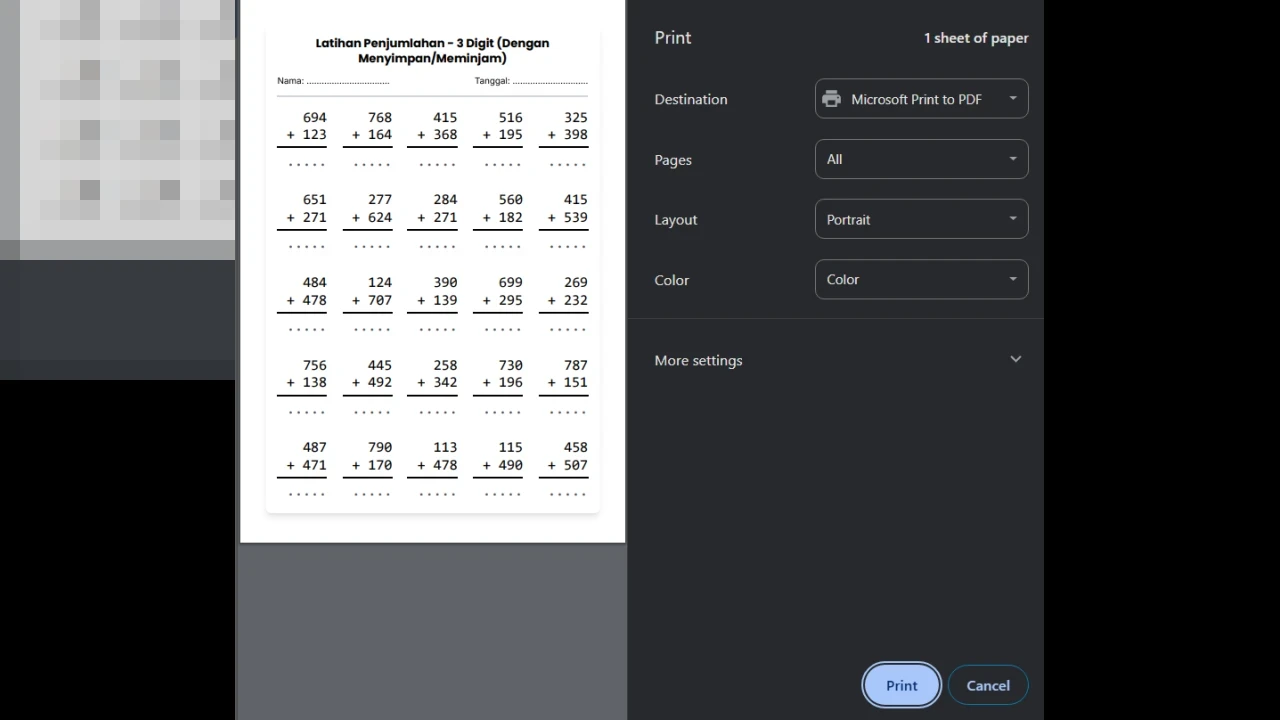Image resolution: width=1280 pixels, height=720 pixels.
Task: Expand the More settings chevron
Action: pos(1015,360)
